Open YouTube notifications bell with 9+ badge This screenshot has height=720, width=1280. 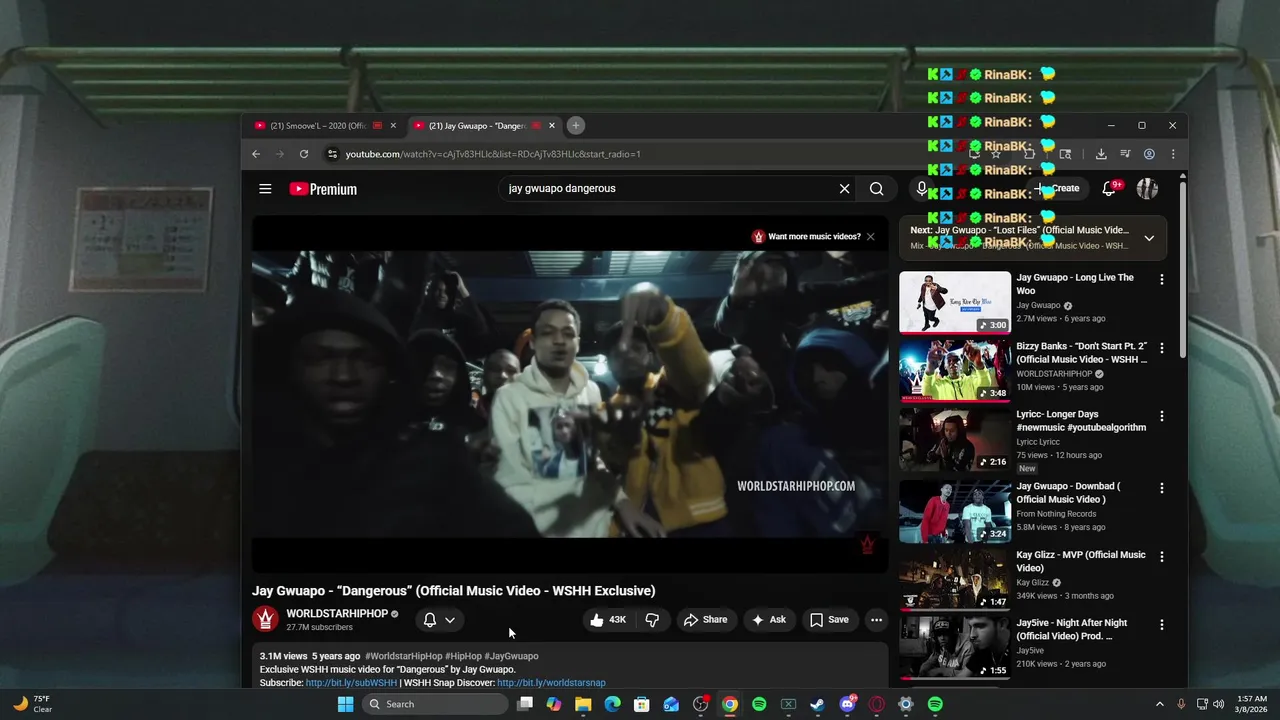tap(1109, 188)
